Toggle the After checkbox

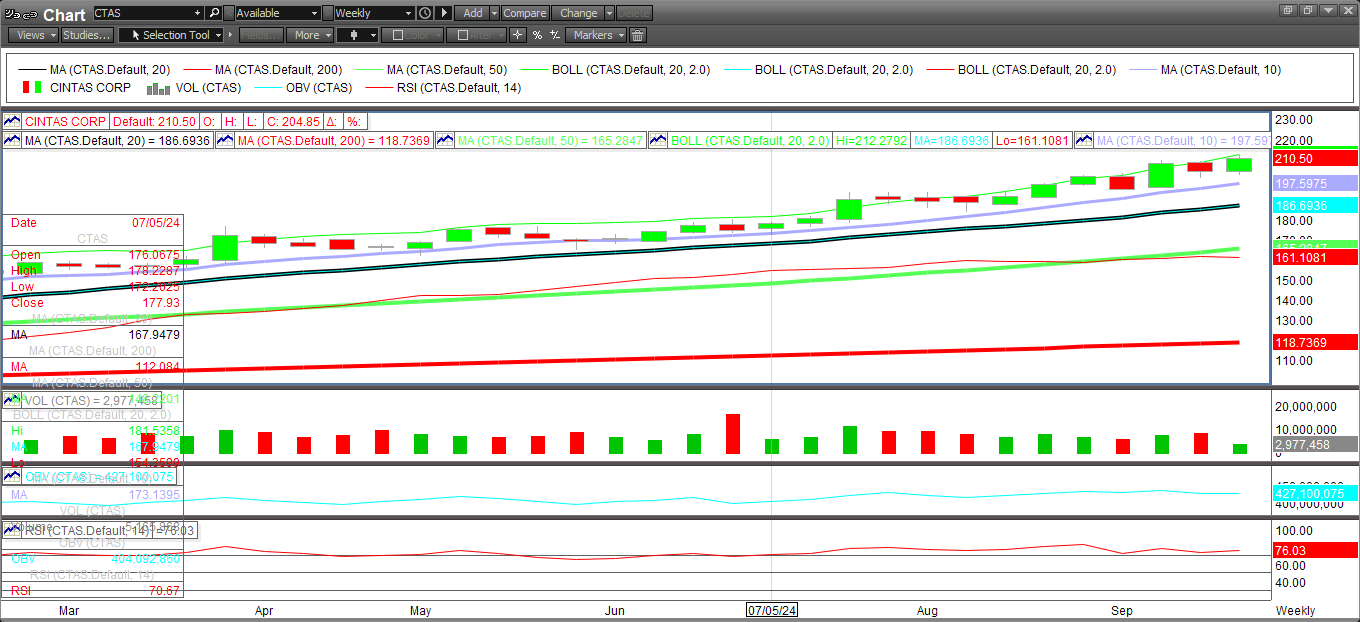(x=461, y=35)
